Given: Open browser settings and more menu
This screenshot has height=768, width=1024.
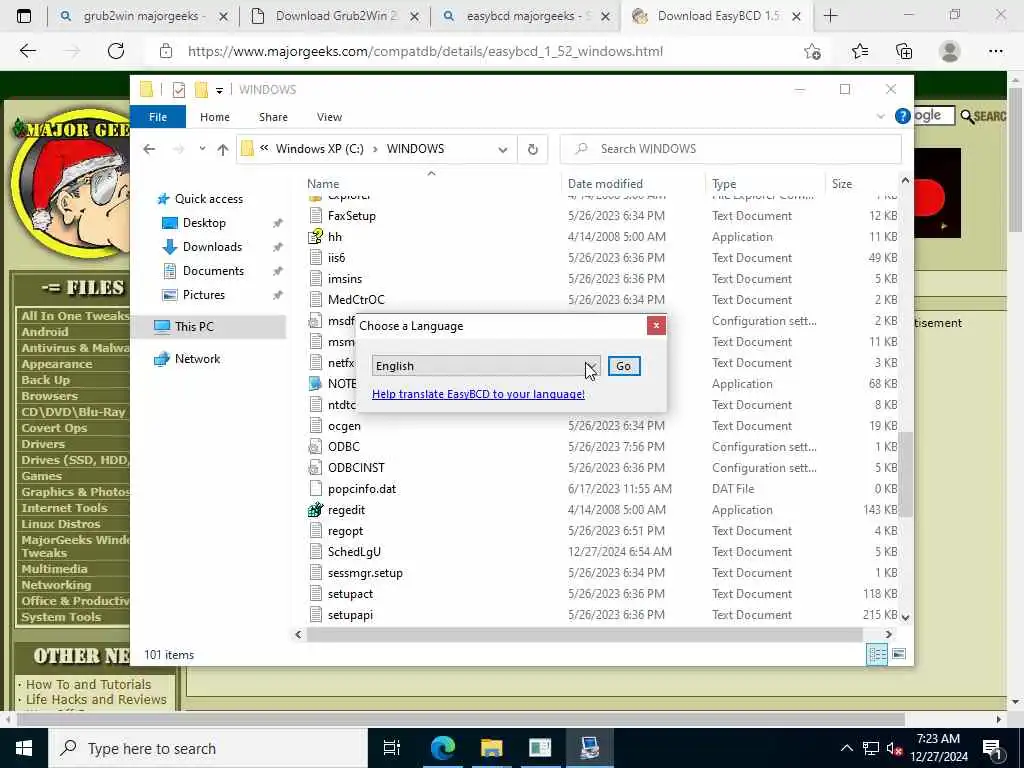Looking at the screenshot, I should tap(995, 51).
